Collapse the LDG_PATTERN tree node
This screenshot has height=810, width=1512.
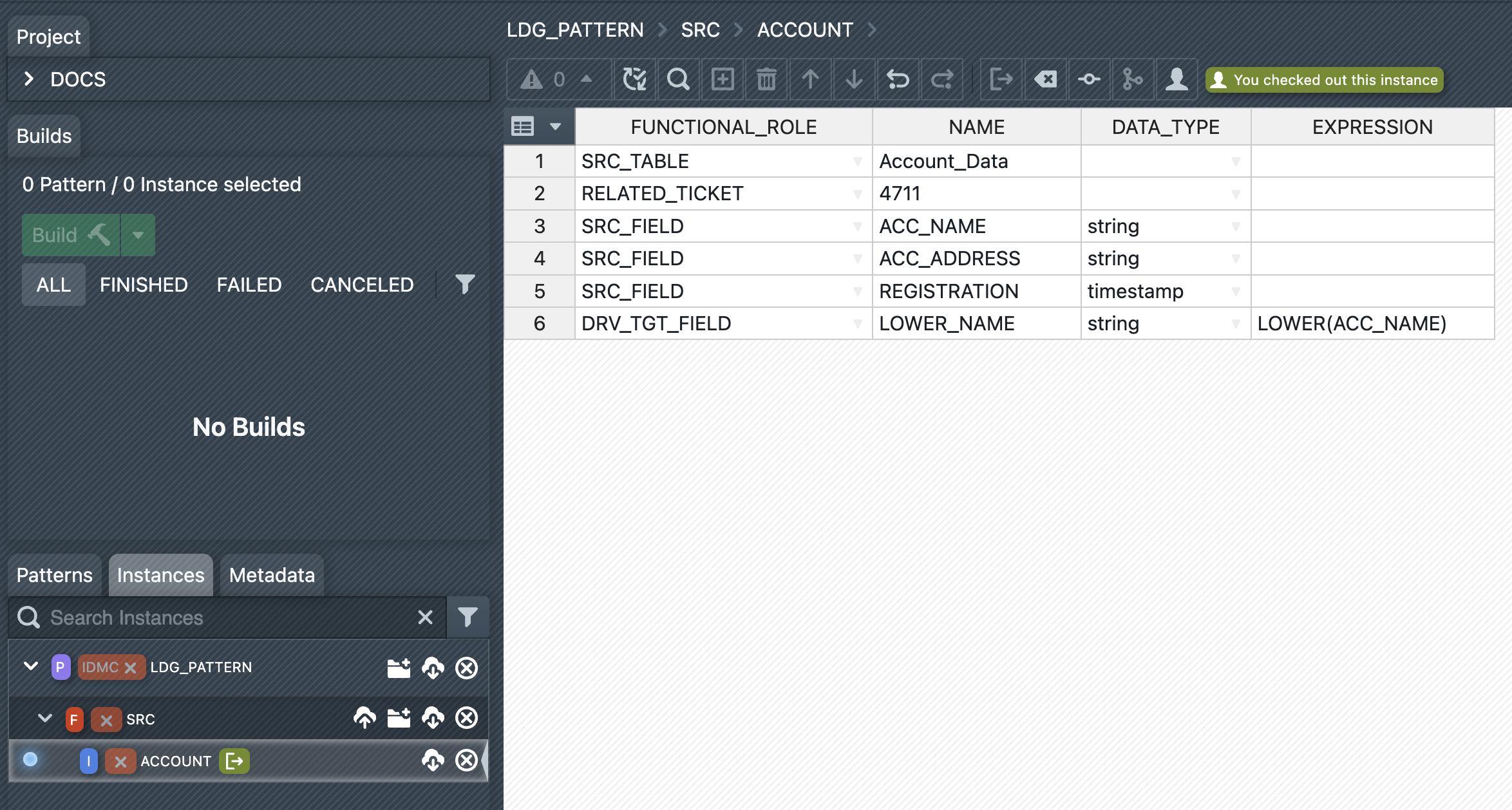[30, 666]
